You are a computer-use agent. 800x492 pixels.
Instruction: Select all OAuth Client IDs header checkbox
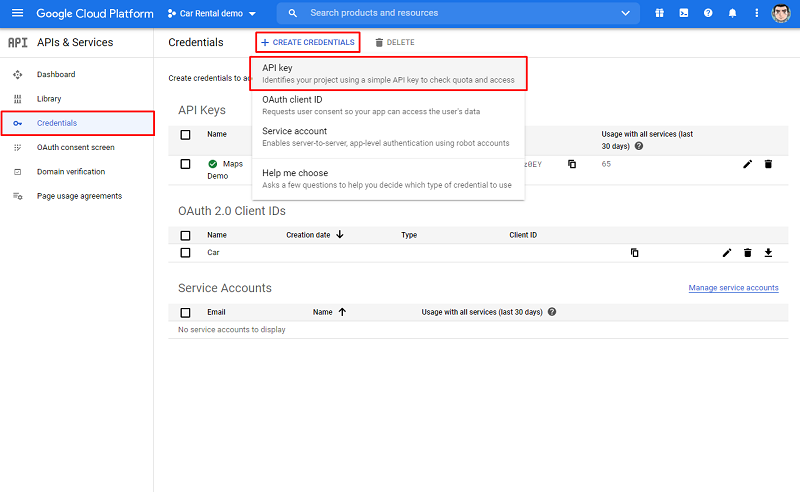(x=185, y=235)
